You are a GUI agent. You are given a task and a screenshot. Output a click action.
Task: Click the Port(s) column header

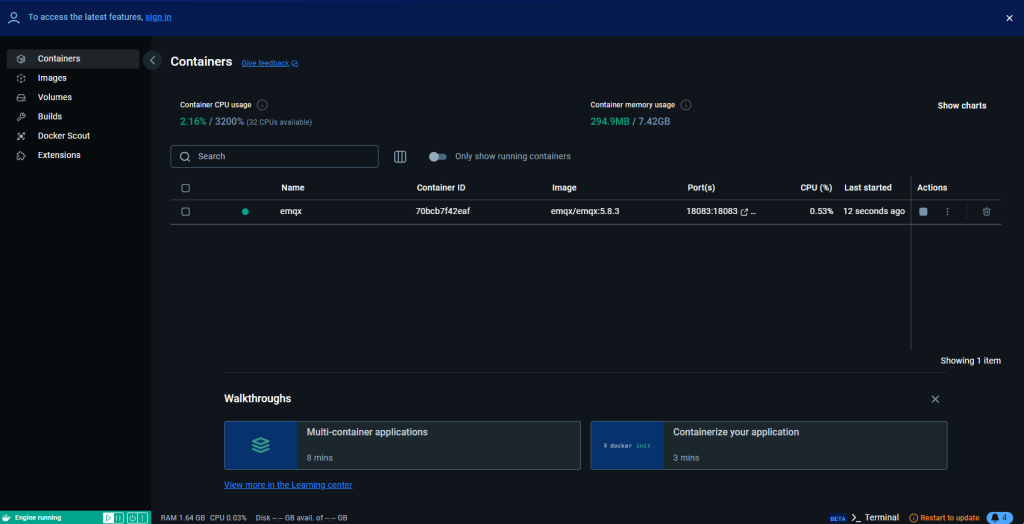coord(701,188)
